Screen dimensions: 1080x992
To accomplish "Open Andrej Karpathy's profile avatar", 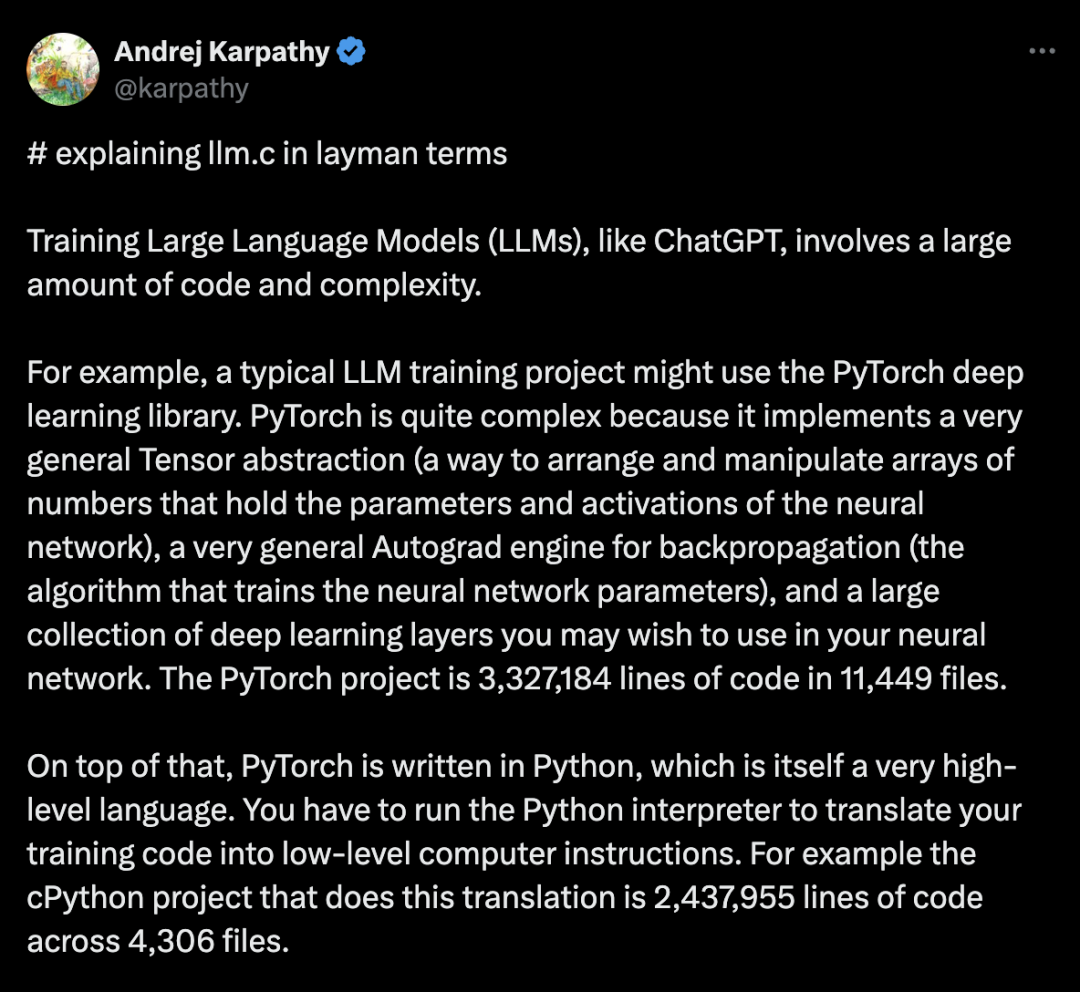I will pos(63,69).
